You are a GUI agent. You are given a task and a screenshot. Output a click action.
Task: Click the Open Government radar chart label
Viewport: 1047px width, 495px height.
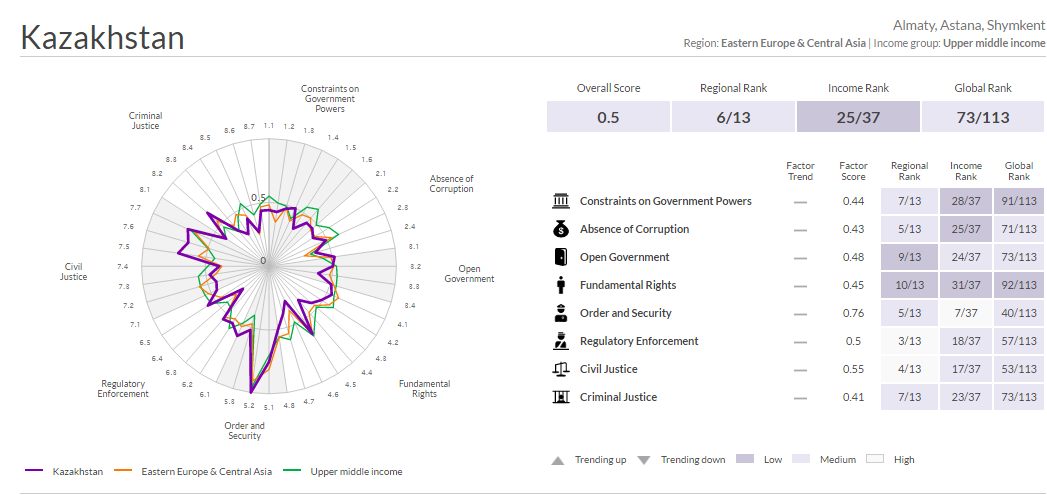point(469,274)
